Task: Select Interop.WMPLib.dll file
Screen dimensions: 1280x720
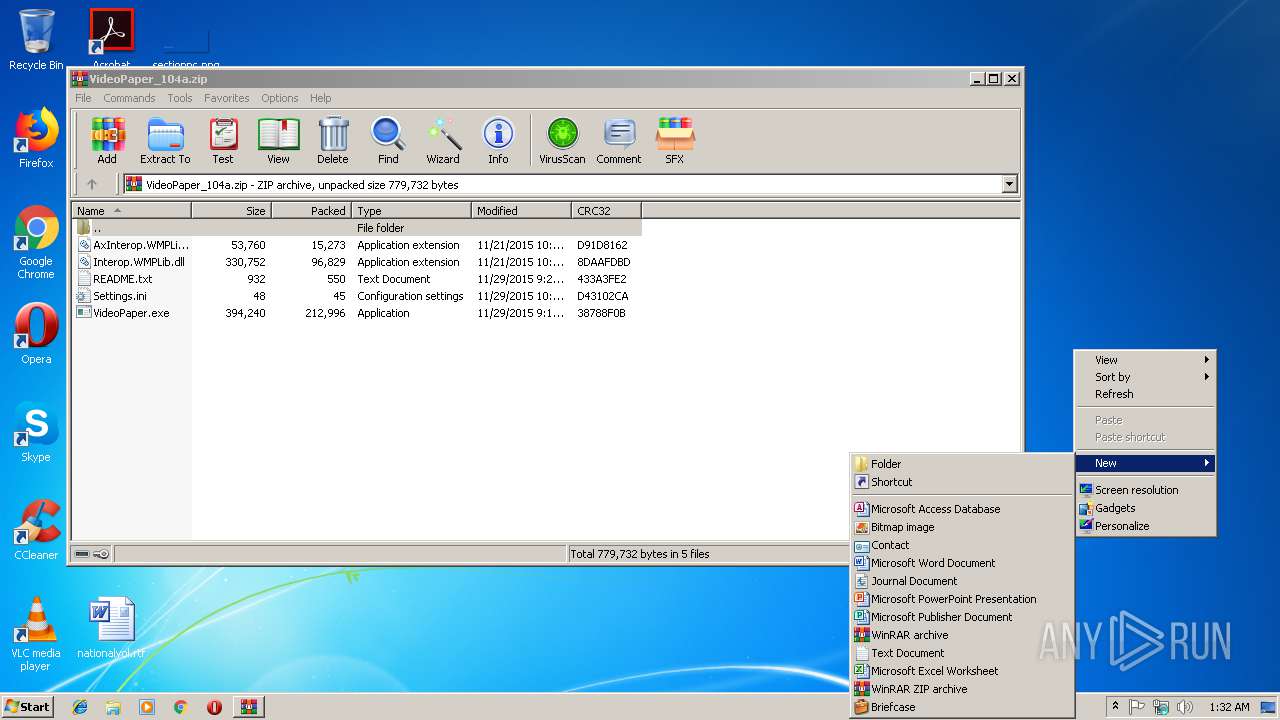Action: tap(357, 262)
